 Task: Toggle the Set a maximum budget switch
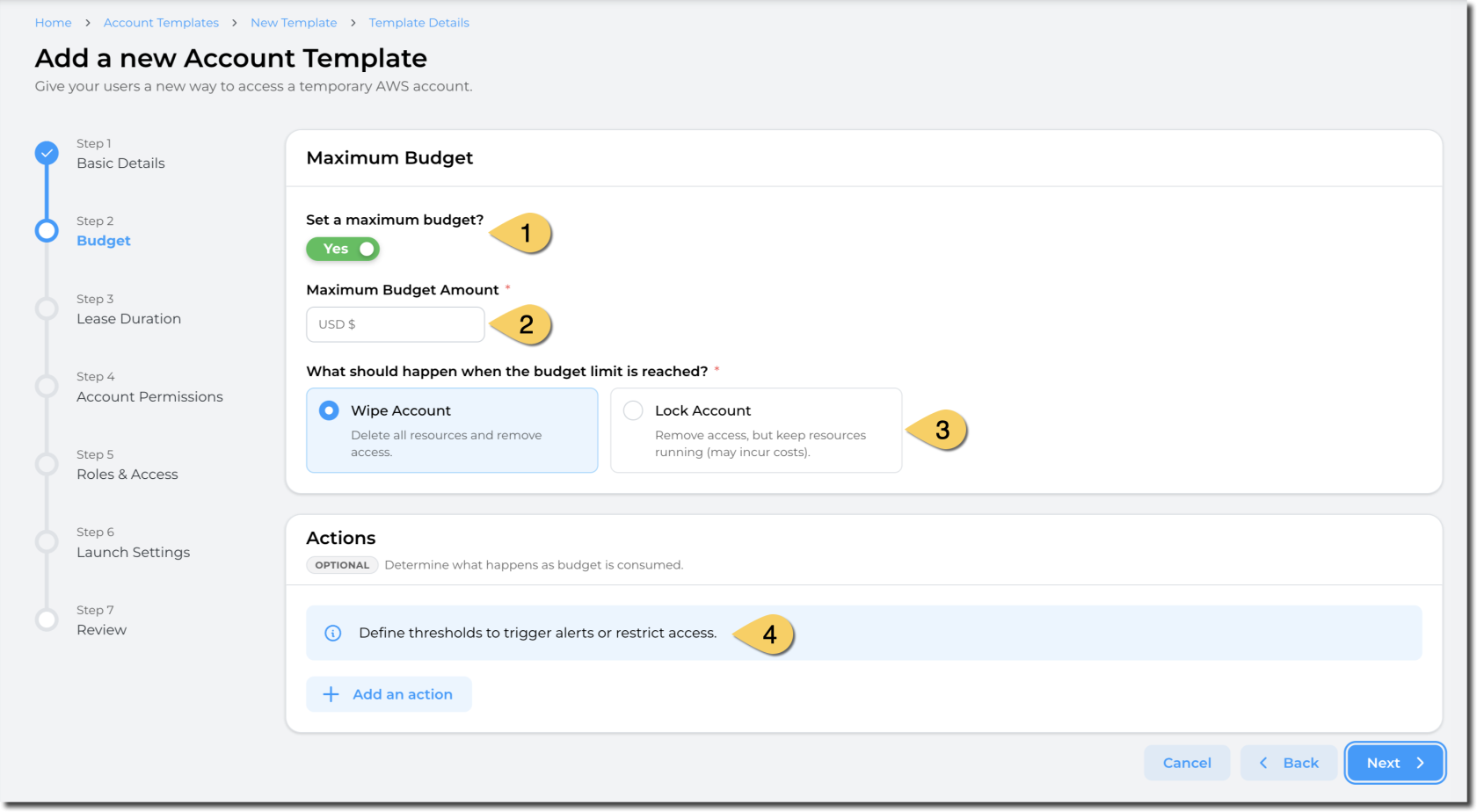click(x=343, y=249)
